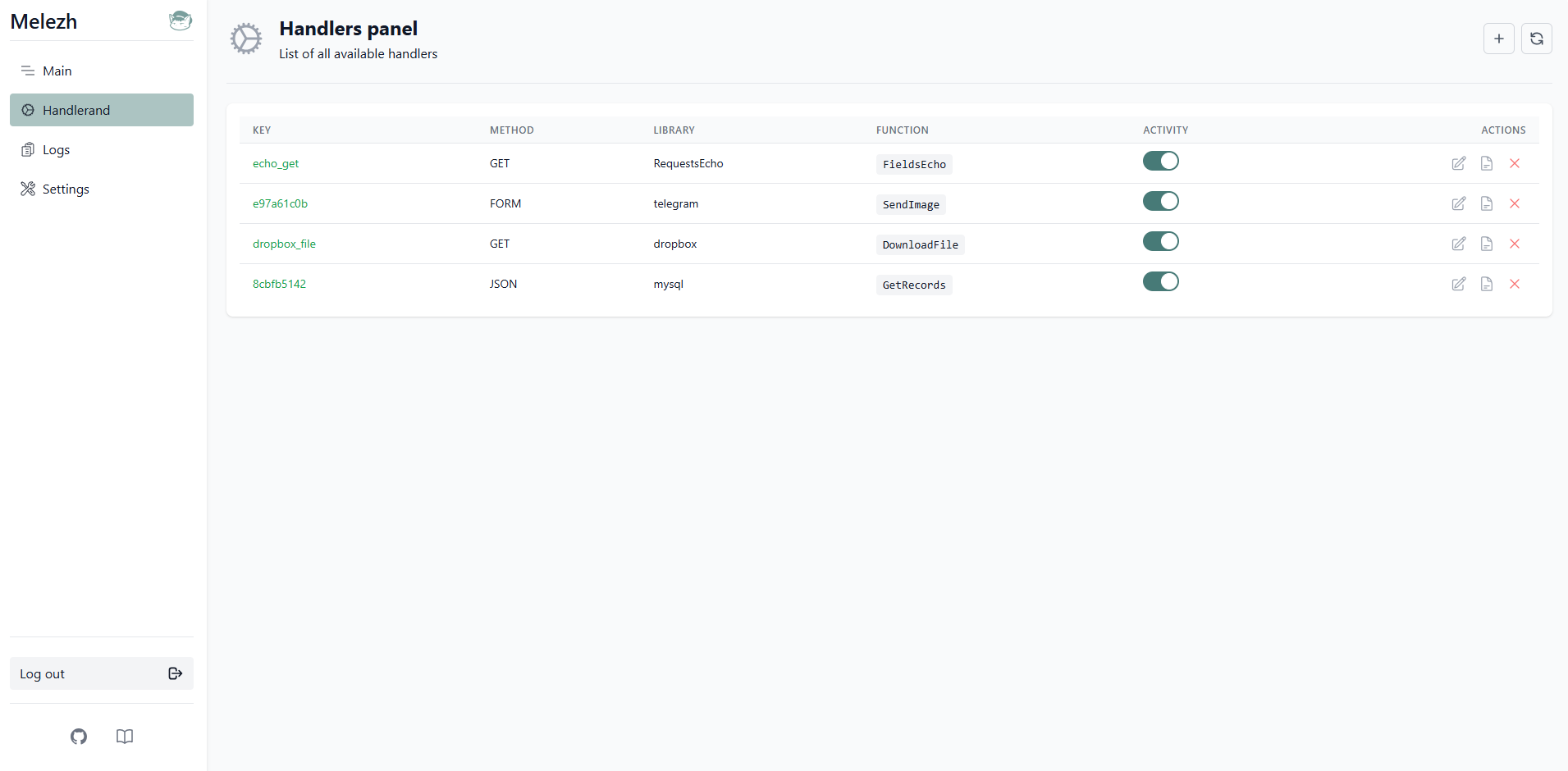Open the 8cbfb5142 key link
This screenshot has width=1568, height=771.
coord(279,284)
